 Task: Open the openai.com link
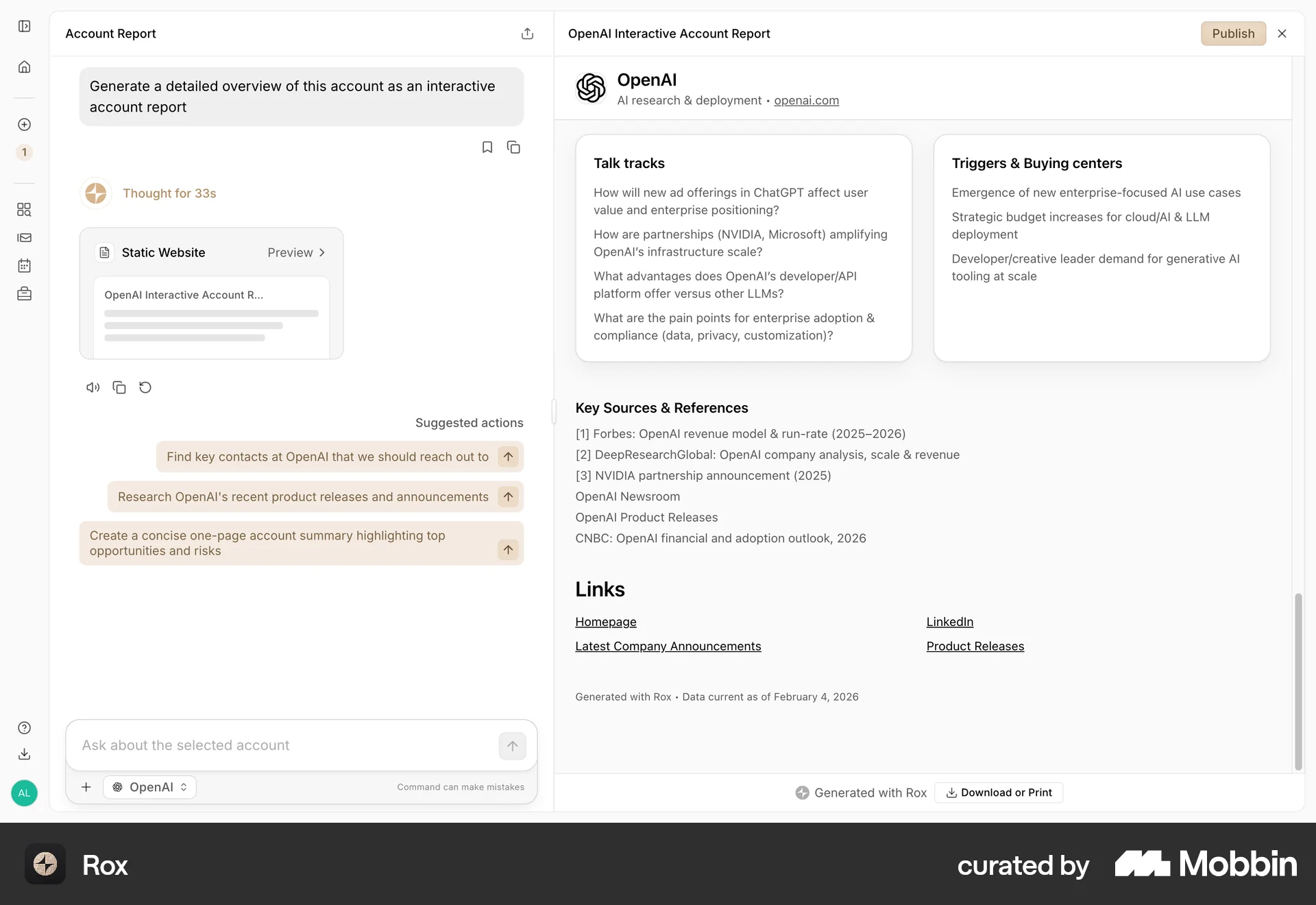(x=806, y=100)
